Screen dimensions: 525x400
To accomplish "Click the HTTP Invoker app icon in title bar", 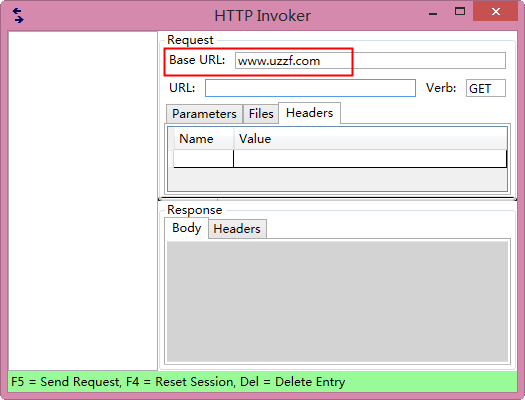I will (x=18, y=15).
